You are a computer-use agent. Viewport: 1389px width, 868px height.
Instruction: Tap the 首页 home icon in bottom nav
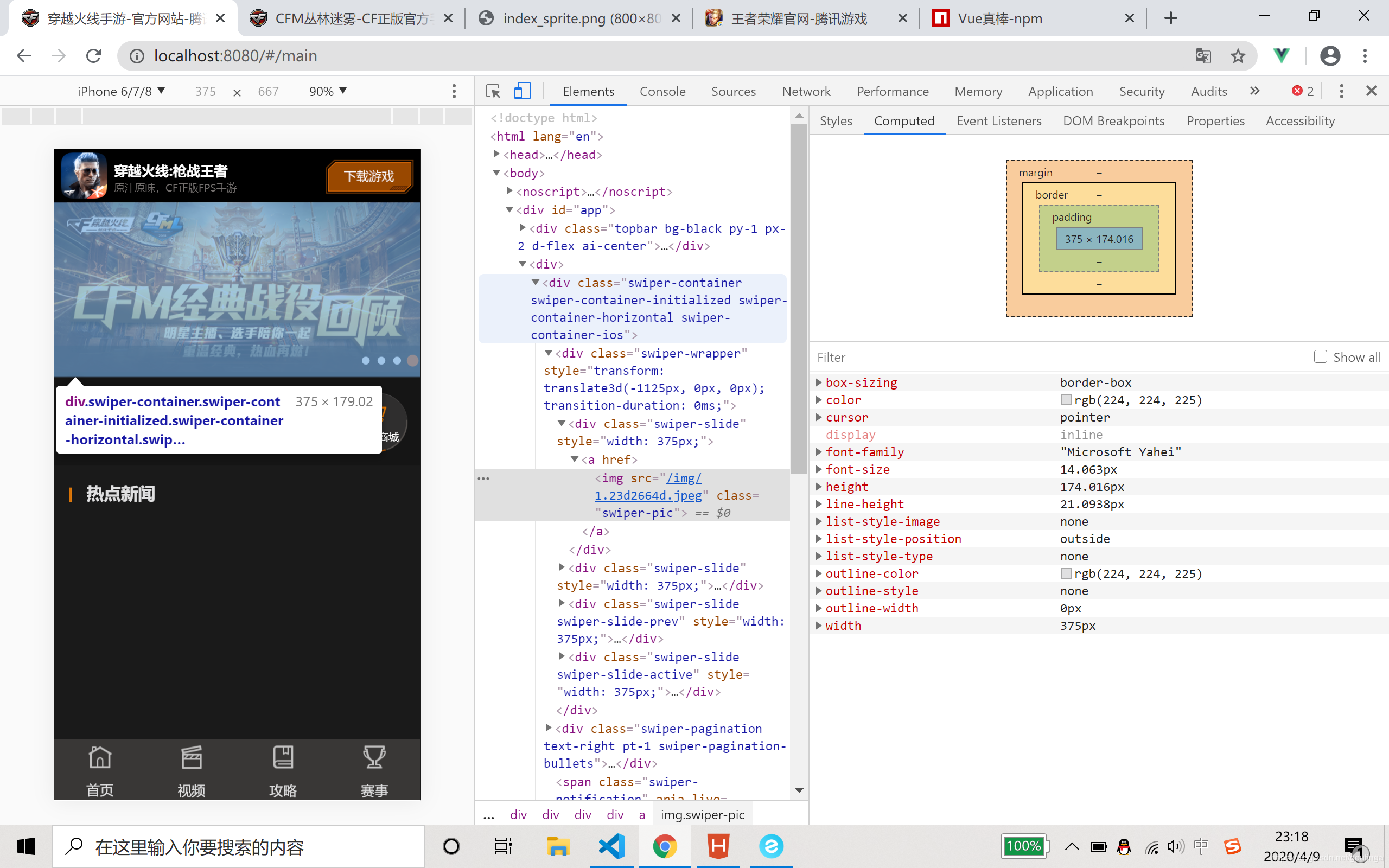tap(100, 758)
